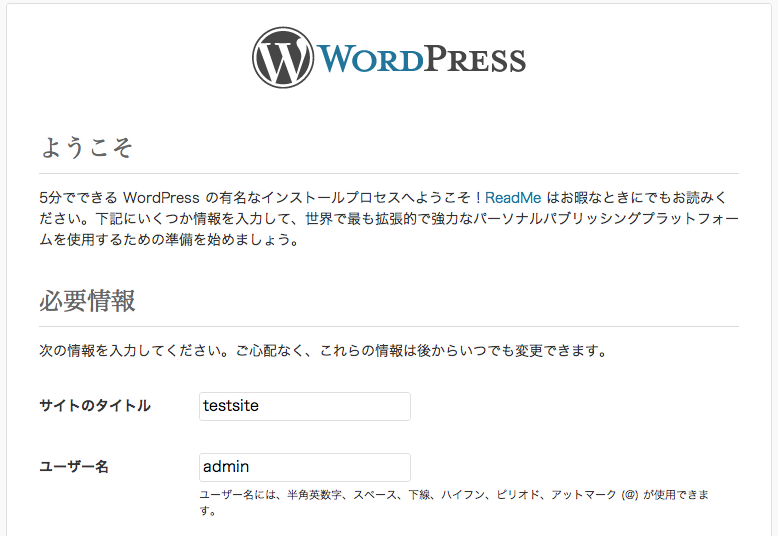Click the username field containing admin
Image resolution: width=778 pixels, height=536 pixels.
(305, 467)
